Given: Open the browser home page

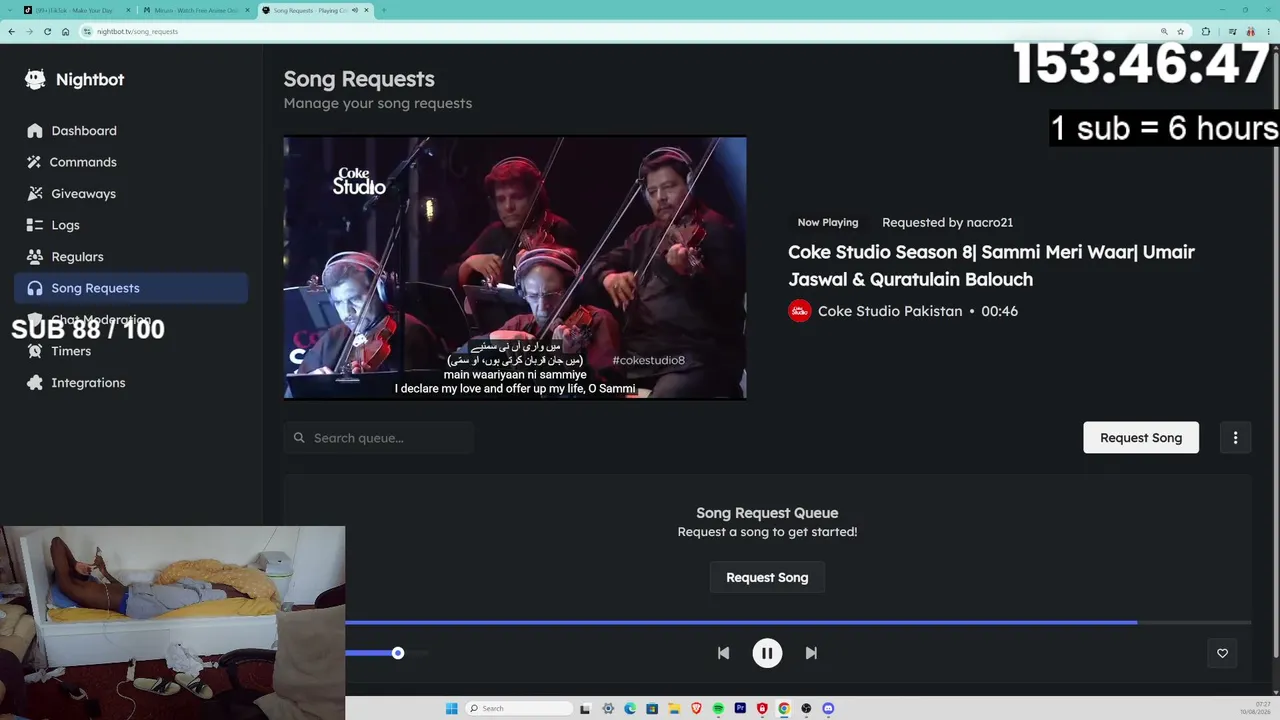Looking at the screenshot, I should click(x=65, y=32).
